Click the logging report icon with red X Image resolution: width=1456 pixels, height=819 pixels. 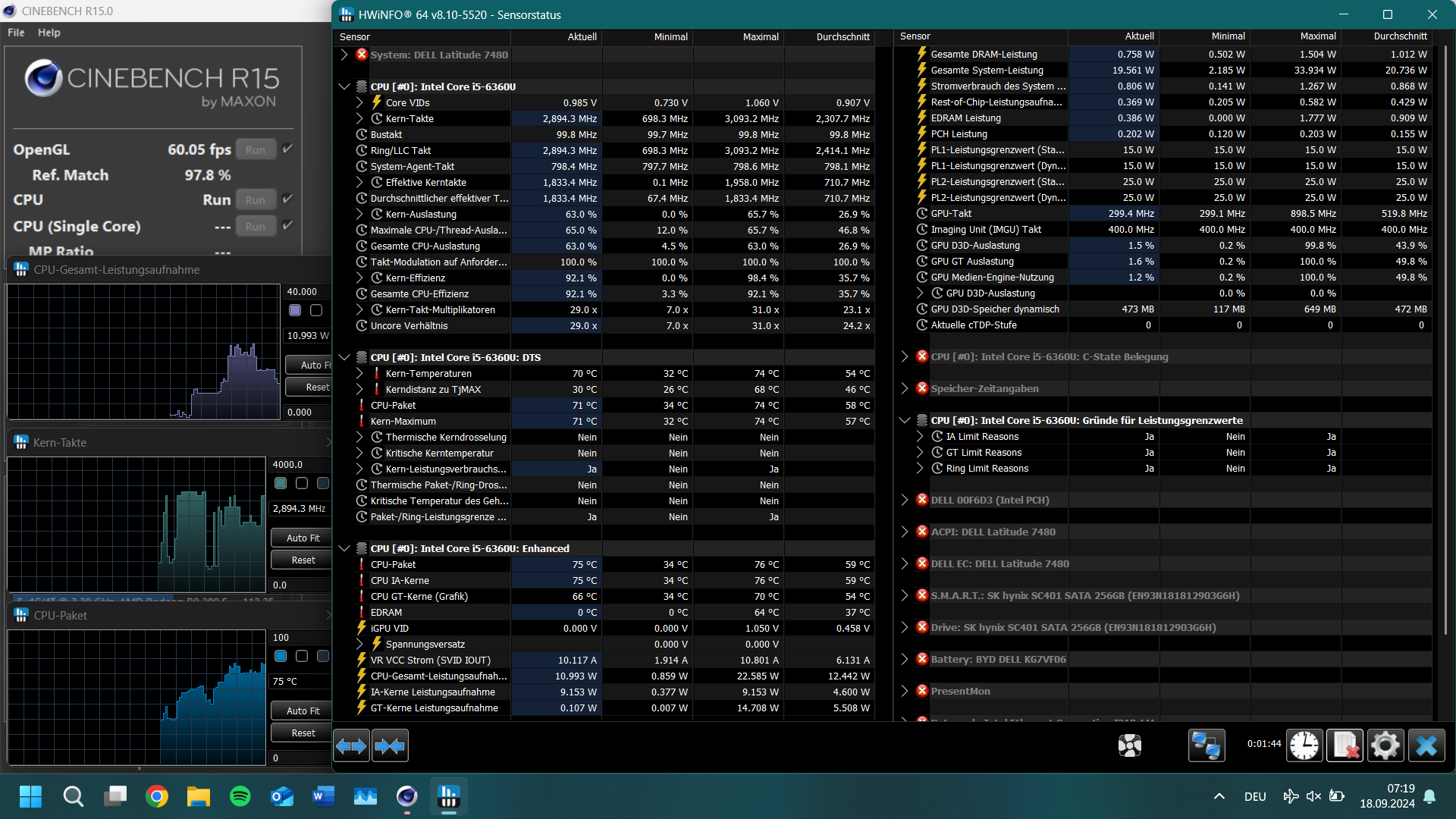[x=1345, y=745]
